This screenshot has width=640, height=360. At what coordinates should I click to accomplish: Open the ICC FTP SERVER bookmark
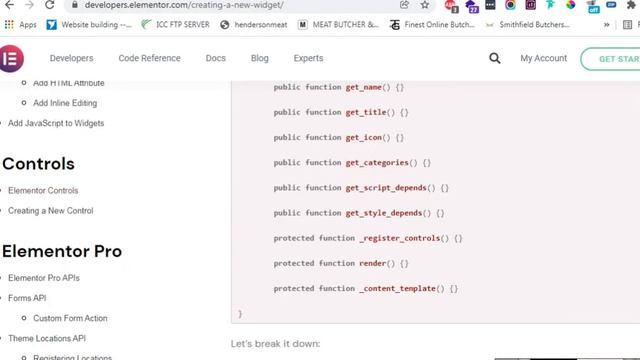pos(176,24)
